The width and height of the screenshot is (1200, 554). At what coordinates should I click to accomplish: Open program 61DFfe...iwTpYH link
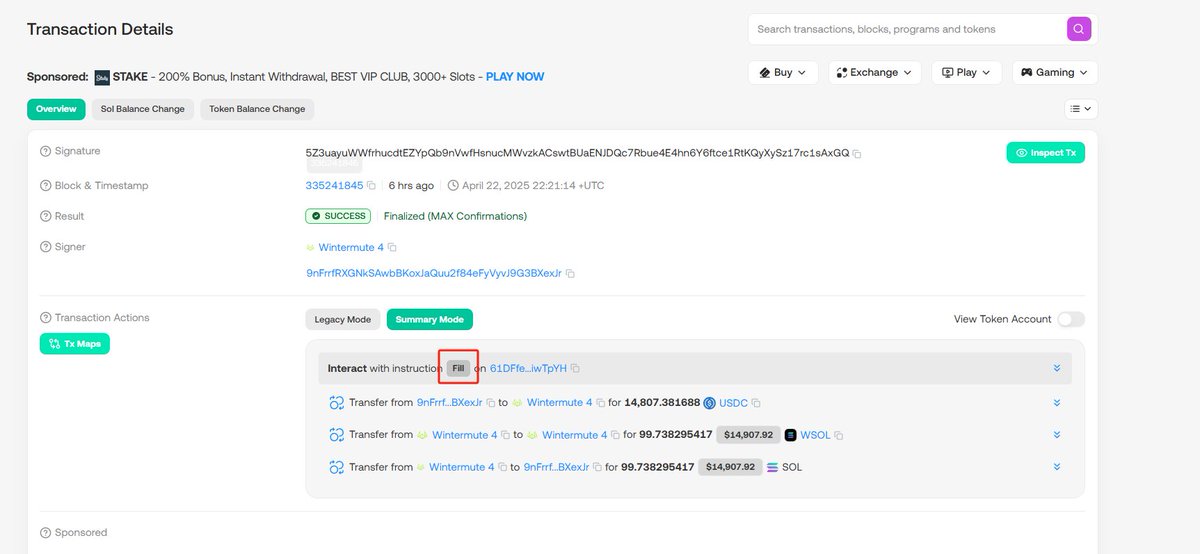point(528,369)
